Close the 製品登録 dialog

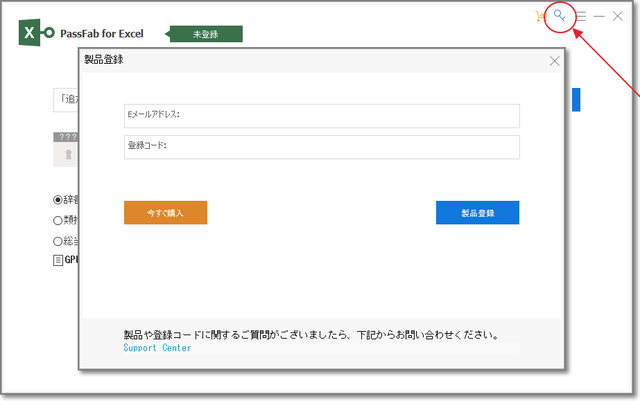point(555,61)
